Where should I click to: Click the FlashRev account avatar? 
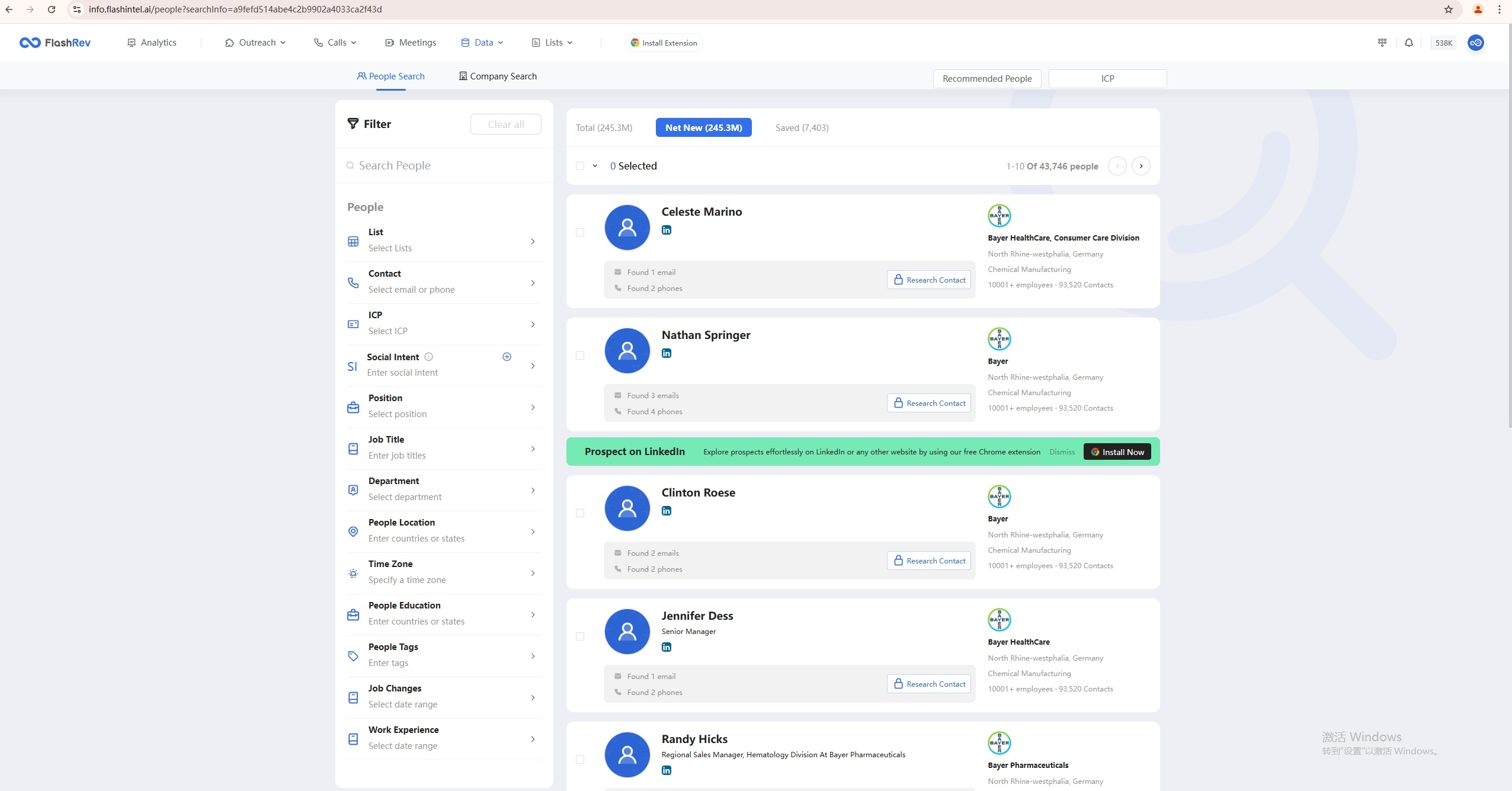click(x=1476, y=43)
